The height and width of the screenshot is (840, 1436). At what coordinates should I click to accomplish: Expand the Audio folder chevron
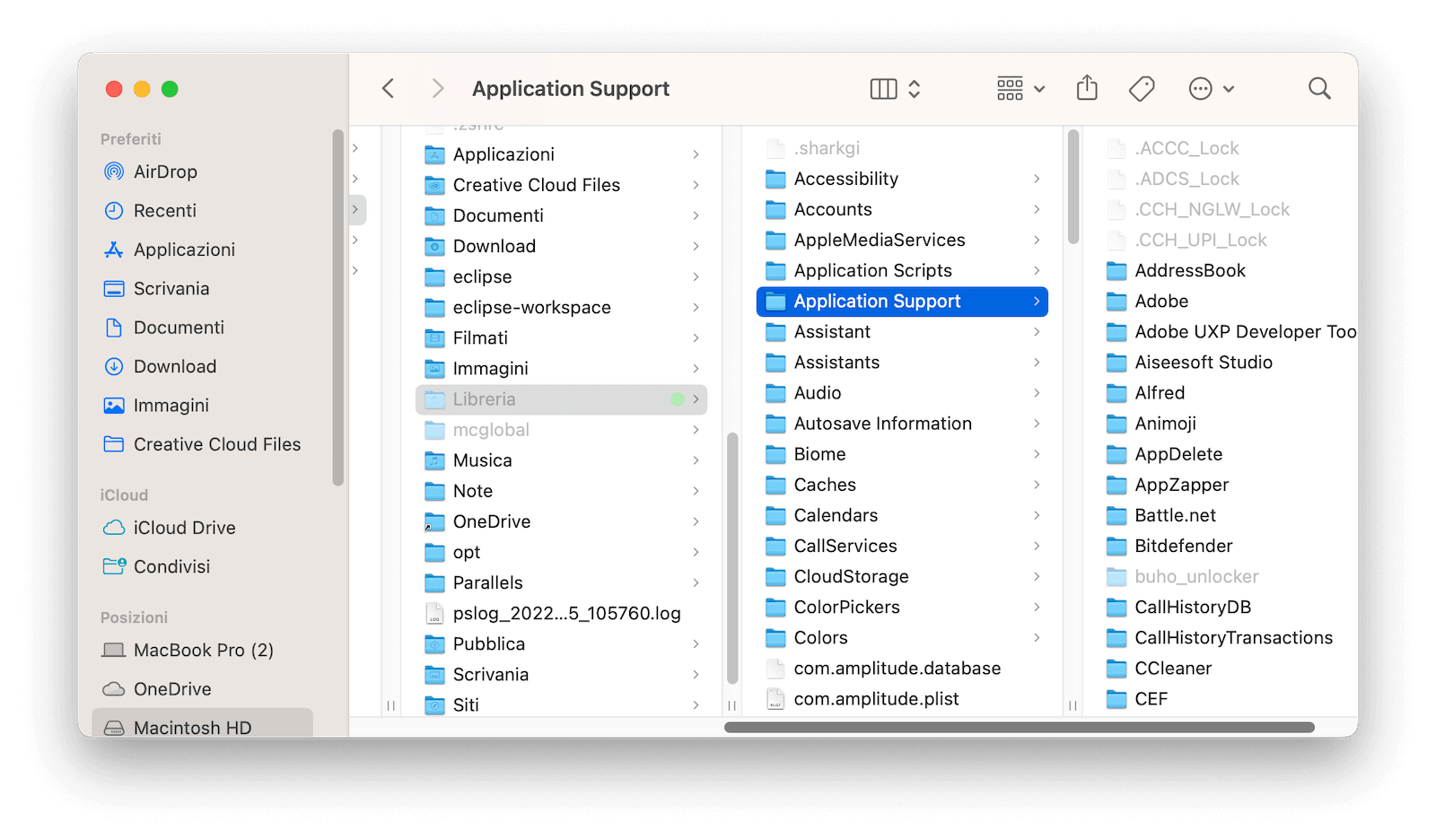[1037, 393]
